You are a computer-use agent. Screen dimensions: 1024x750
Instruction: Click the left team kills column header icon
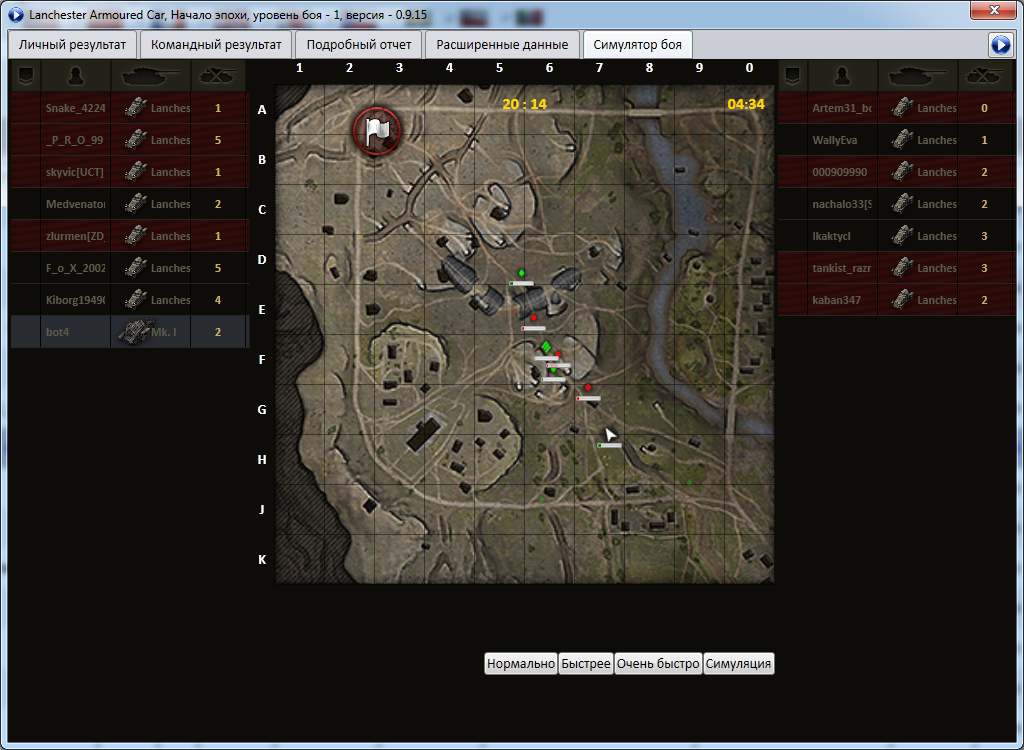[x=218, y=77]
